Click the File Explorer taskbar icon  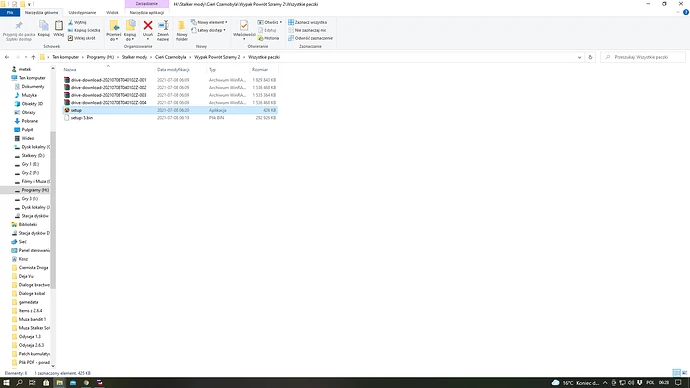point(59,383)
